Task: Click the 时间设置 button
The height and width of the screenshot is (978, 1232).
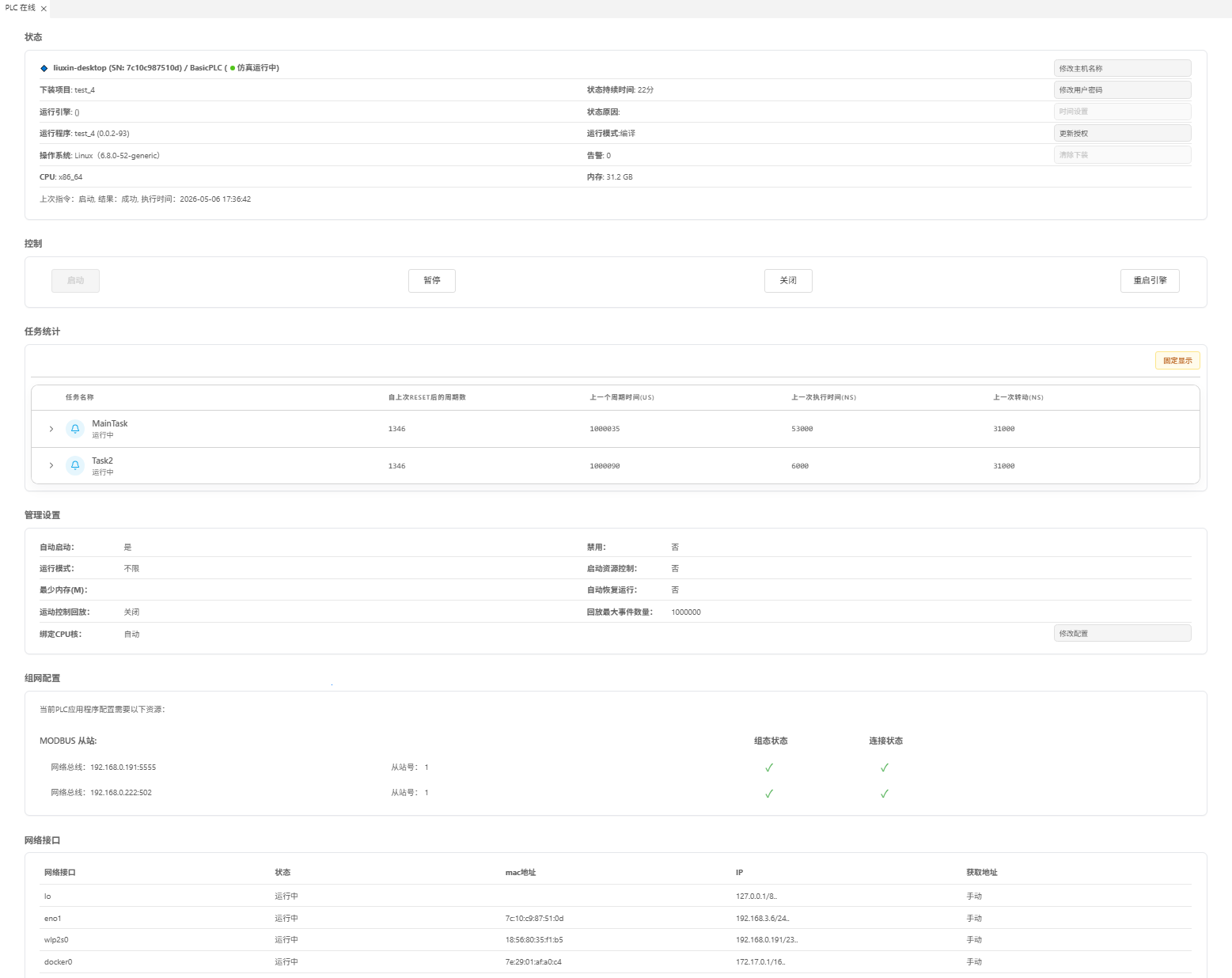Action: 1122,112
